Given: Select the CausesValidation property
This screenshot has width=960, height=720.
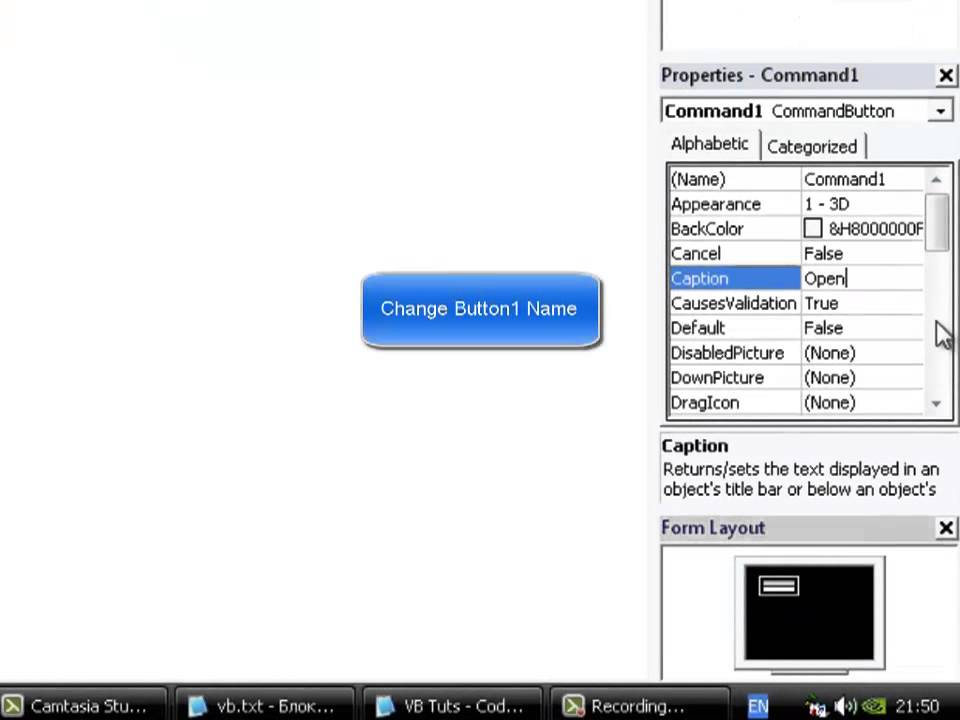Looking at the screenshot, I should (735, 303).
